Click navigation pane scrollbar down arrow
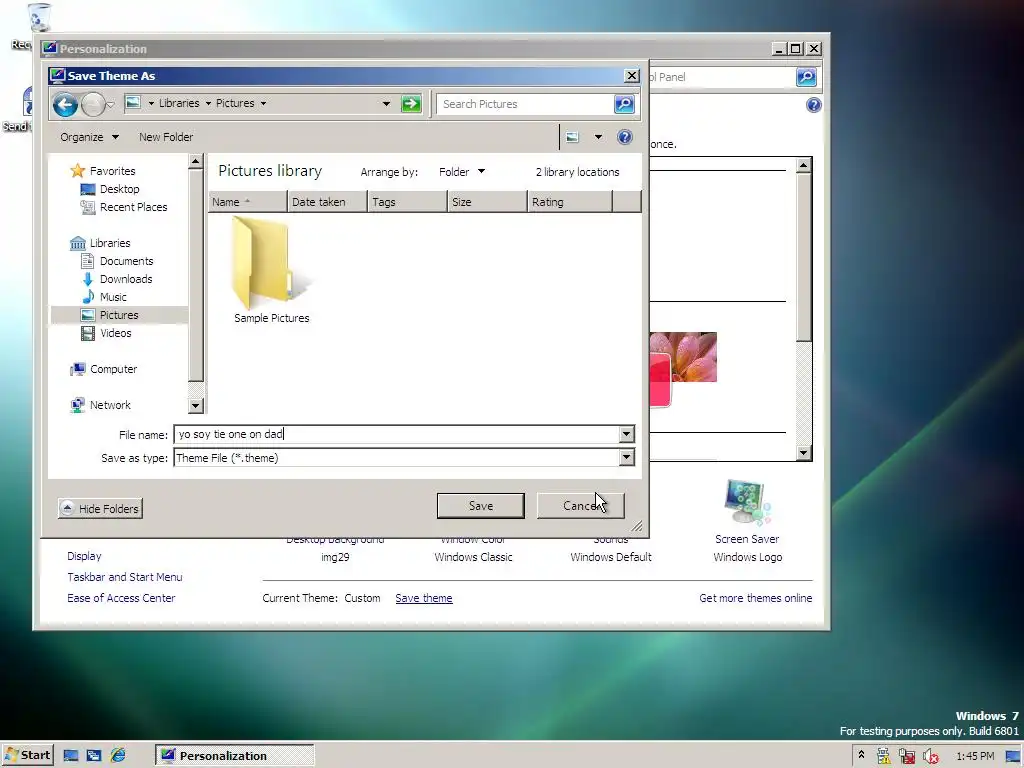This screenshot has height=768, width=1024. coord(195,406)
